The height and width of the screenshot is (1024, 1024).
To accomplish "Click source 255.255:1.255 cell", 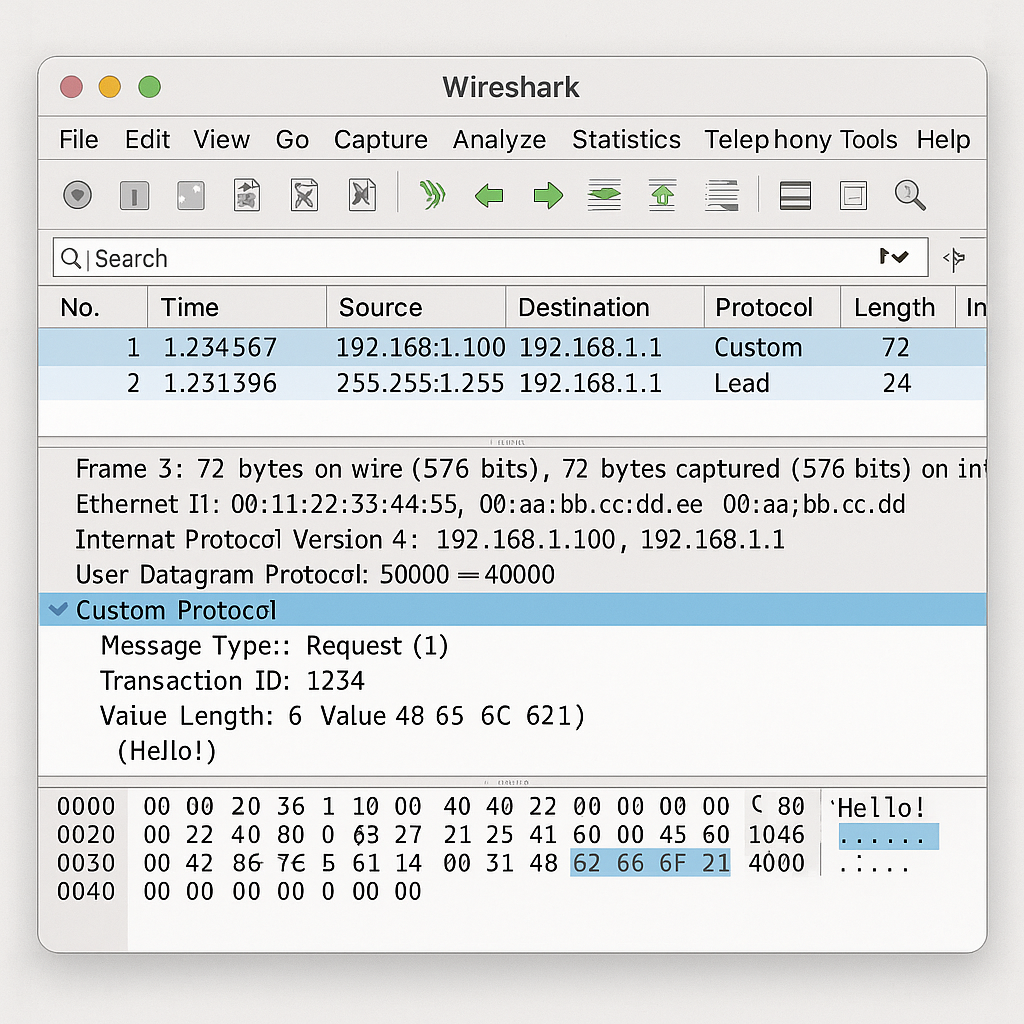I will pos(421,383).
